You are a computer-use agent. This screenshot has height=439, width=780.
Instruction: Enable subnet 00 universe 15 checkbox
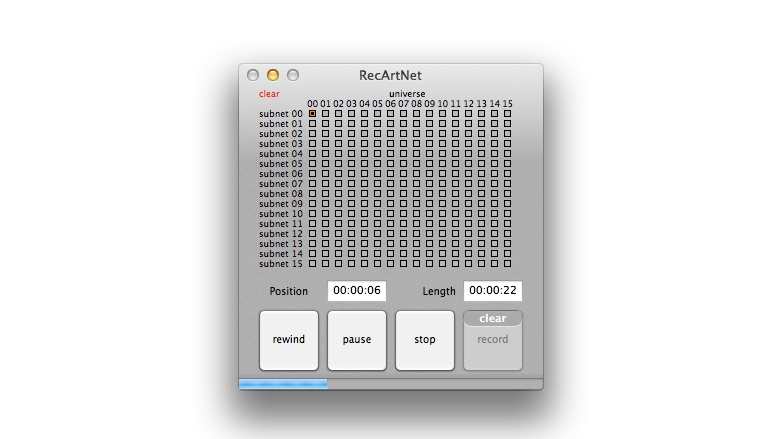tap(507, 114)
